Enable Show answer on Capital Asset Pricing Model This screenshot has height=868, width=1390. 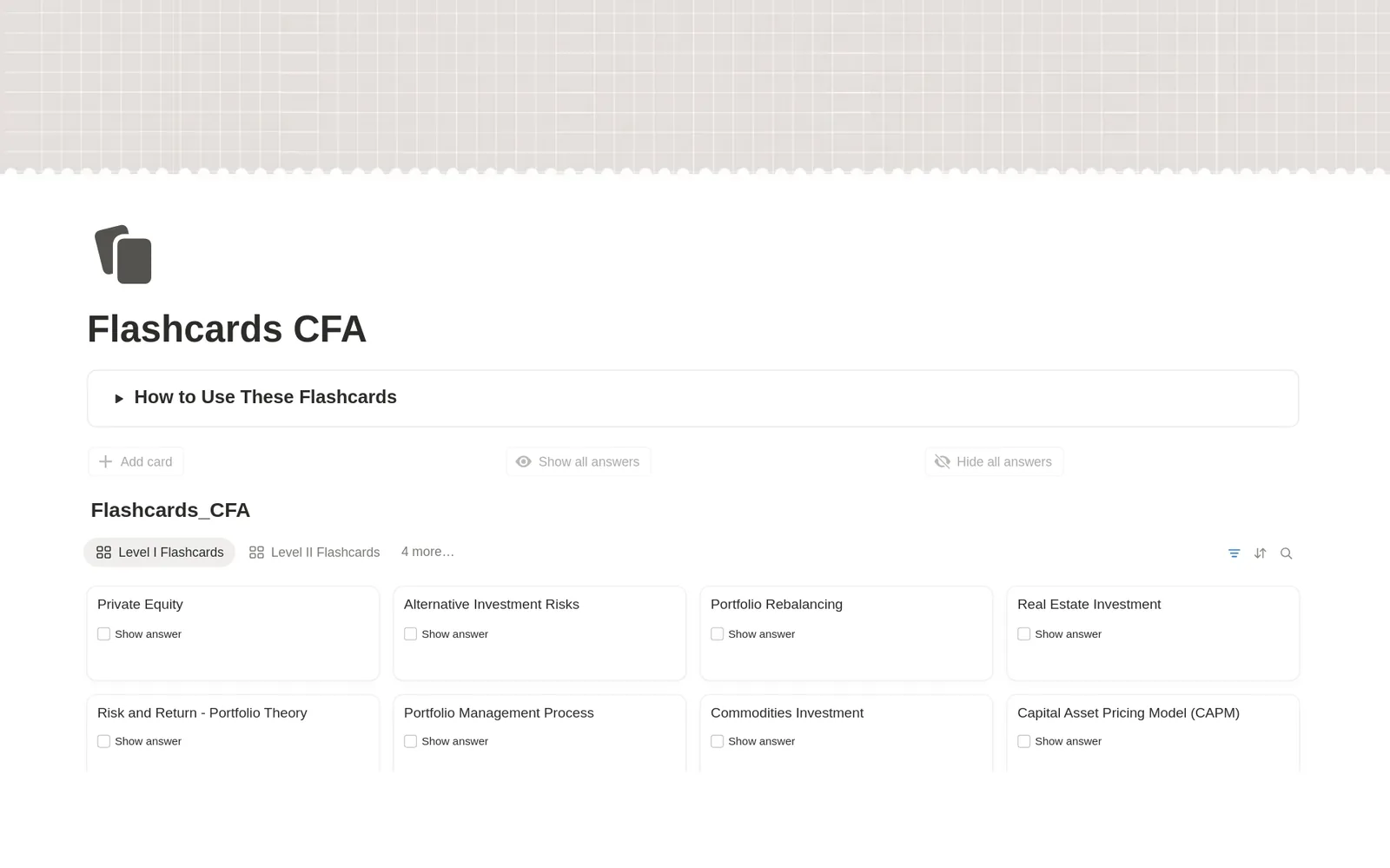pos(1023,741)
